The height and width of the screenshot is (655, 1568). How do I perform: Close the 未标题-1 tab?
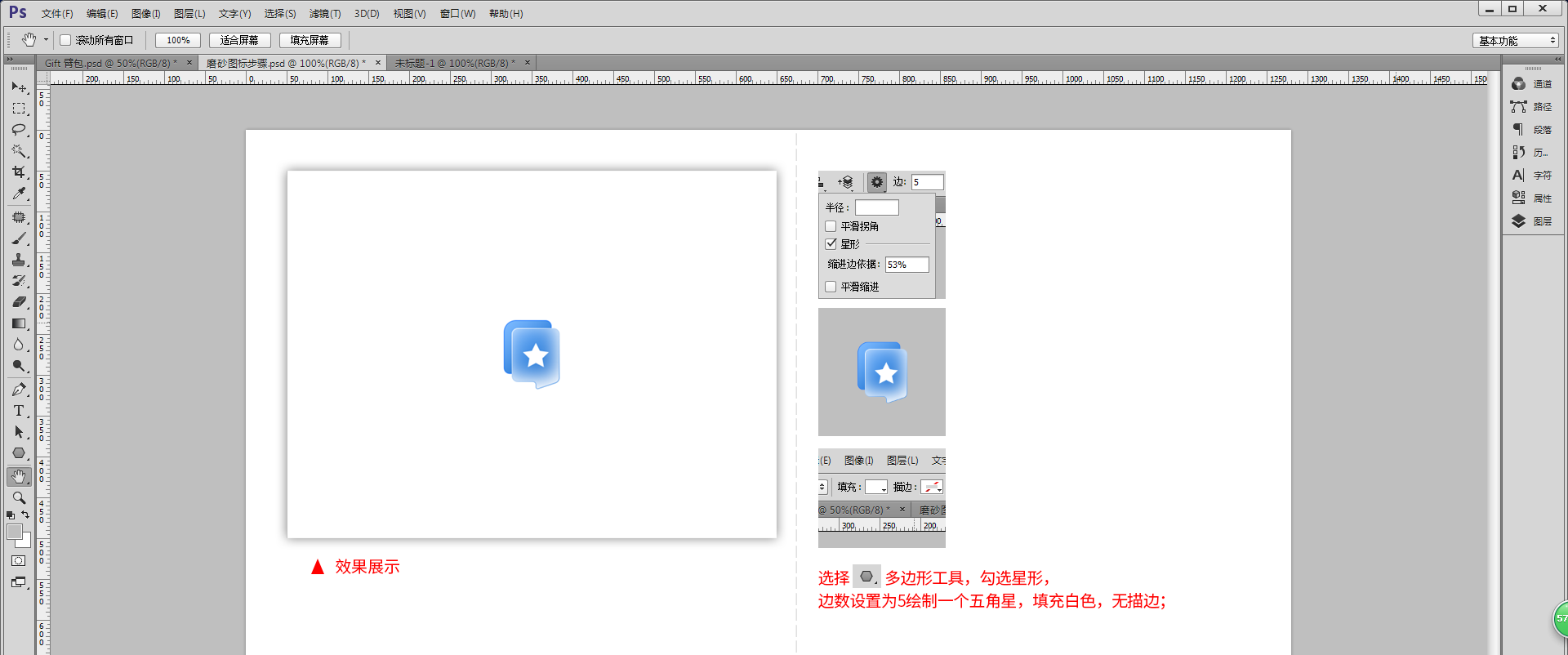click(x=528, y=63)
